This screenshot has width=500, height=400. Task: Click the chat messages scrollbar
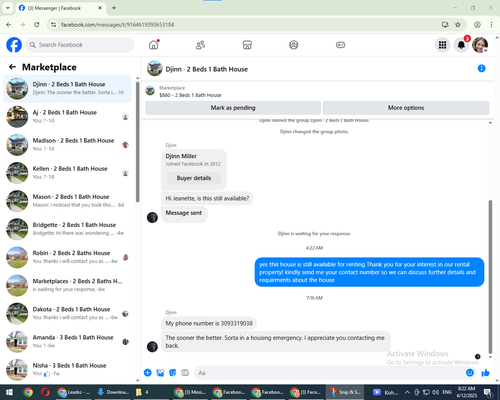point(490,277)
